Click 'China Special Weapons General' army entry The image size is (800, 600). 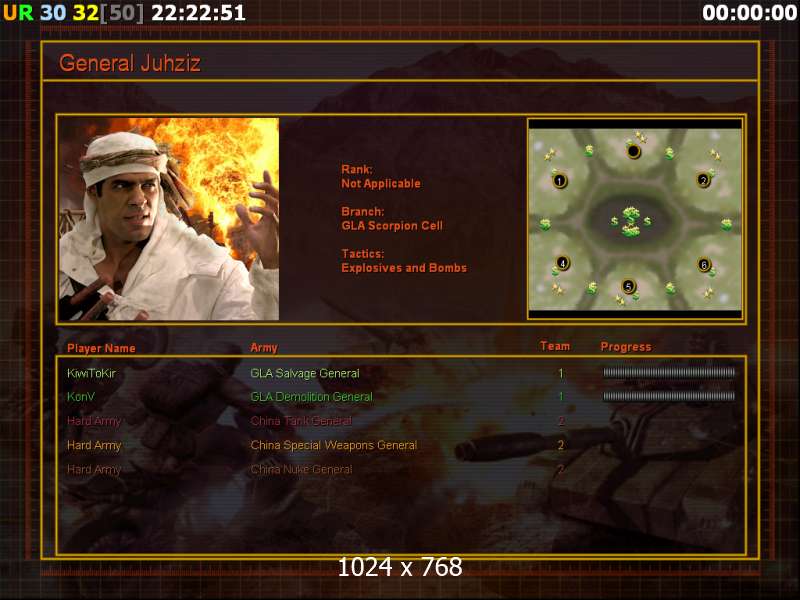[x=334, y=445]
